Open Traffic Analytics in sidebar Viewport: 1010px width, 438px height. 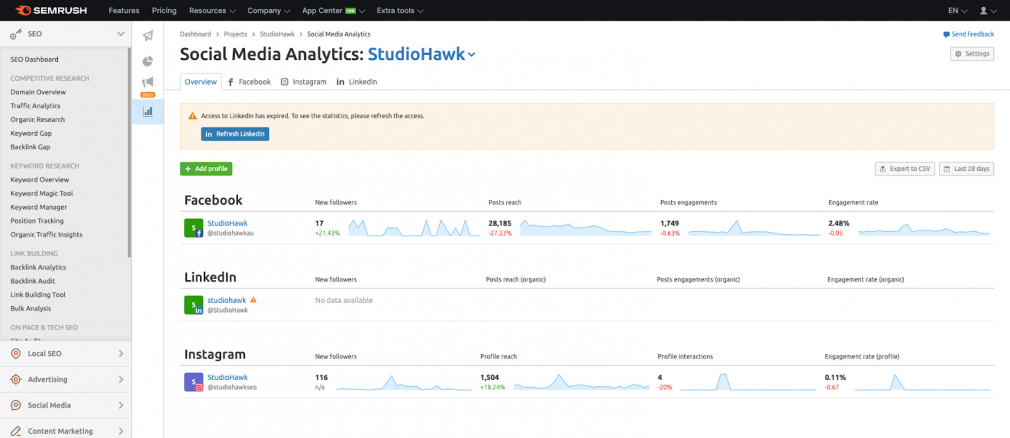coord(35,106)
